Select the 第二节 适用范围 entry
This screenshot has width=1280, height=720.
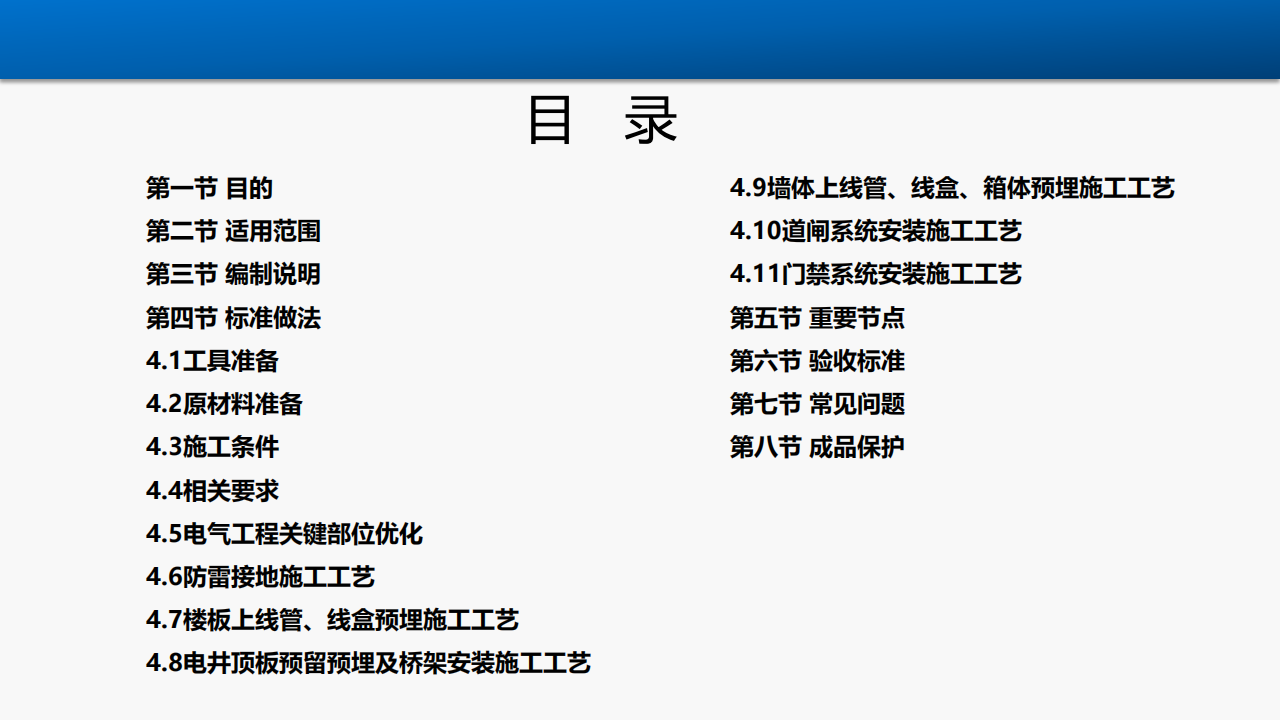click(233, 231)
